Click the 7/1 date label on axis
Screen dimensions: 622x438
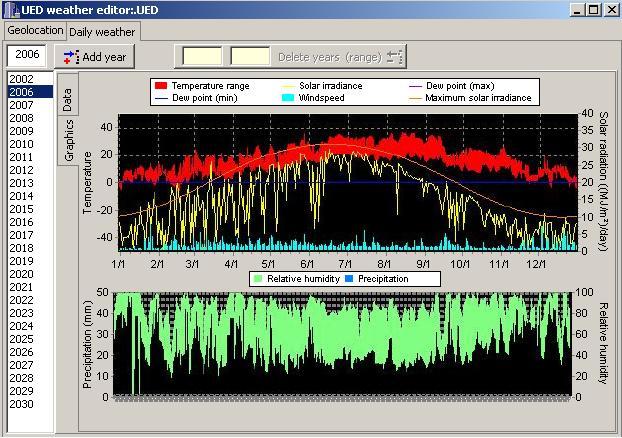click(x=345, y=264)
